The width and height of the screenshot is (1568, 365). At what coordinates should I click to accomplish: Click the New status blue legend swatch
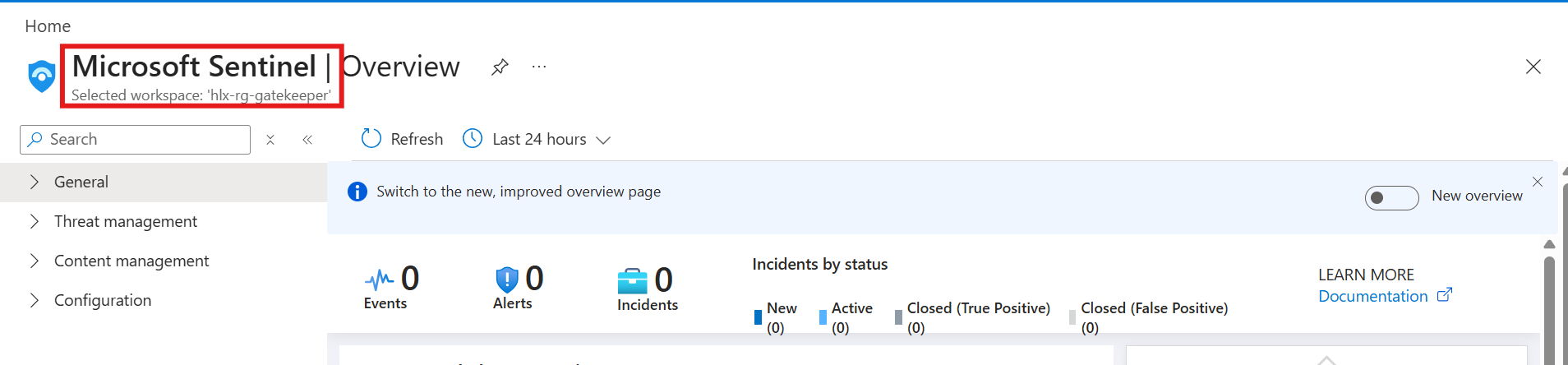(758, 317)
